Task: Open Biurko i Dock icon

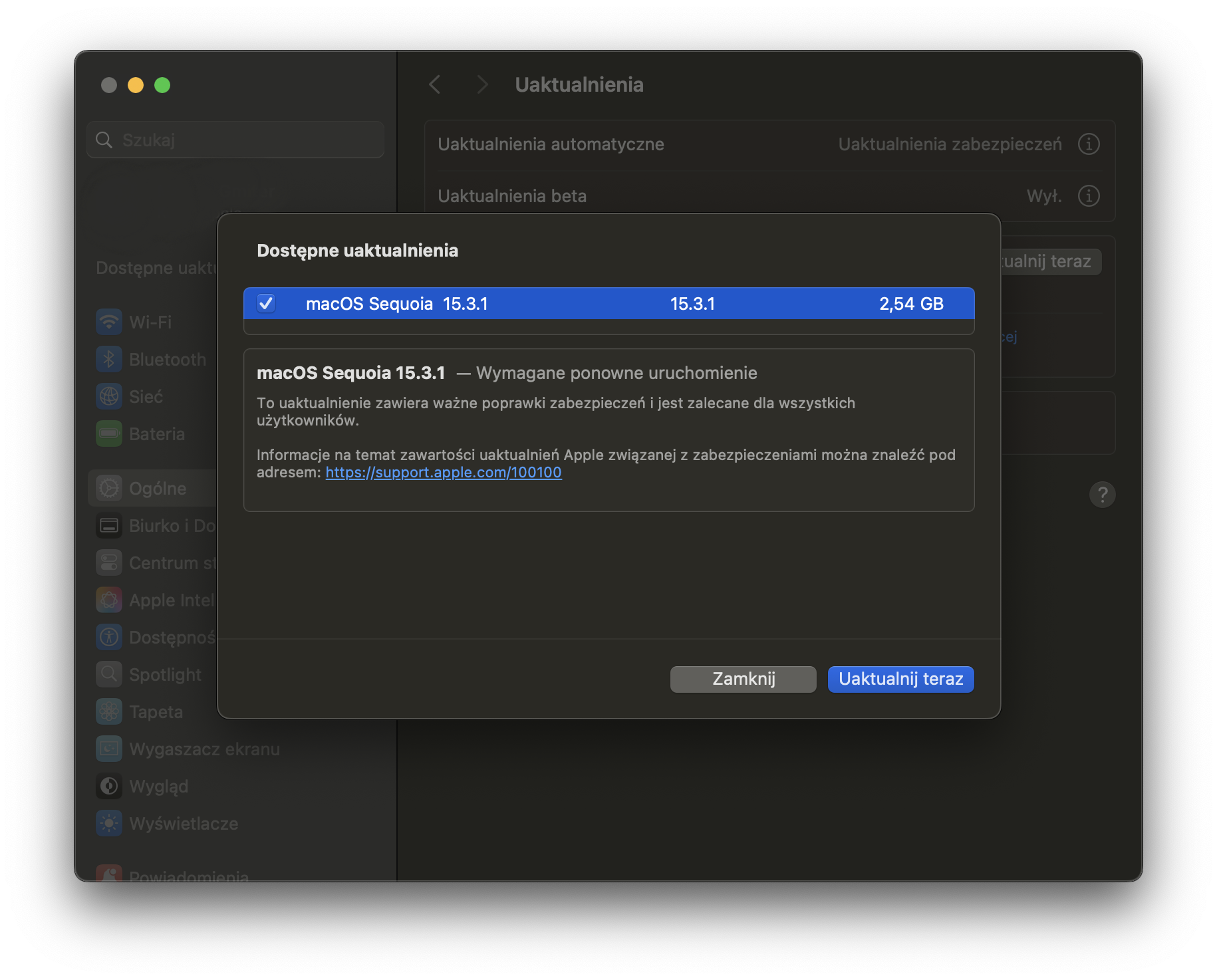Action: [109, 526]
